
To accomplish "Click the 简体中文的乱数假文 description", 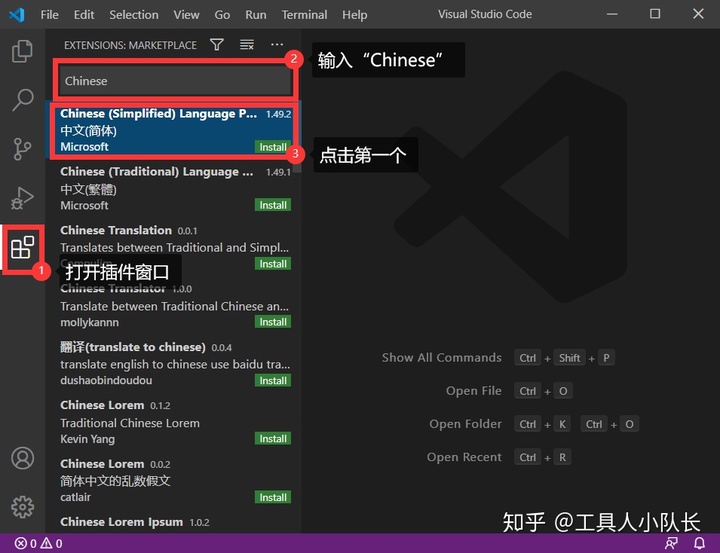I will pyautogui.click(x=115, y=481).
